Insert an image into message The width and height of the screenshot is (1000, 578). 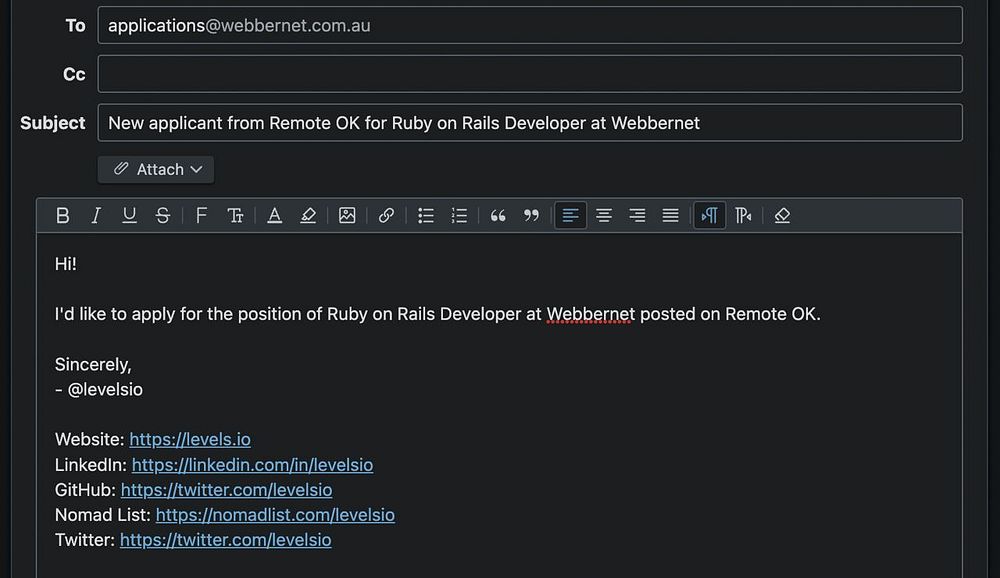click(x=347, y=216)
